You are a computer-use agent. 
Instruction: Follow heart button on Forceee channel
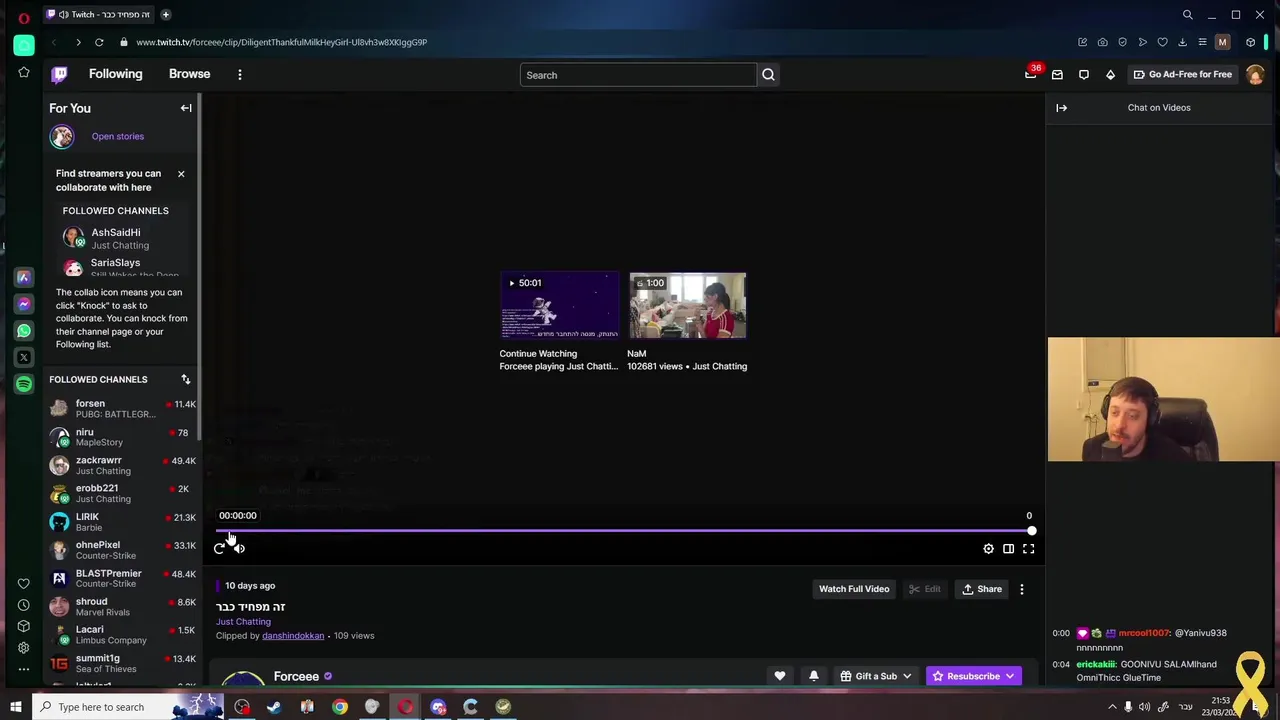[780, 676]
